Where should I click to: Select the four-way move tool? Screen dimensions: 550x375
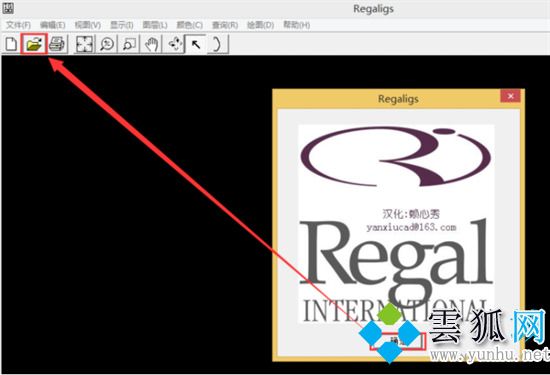tap(174, 44)
